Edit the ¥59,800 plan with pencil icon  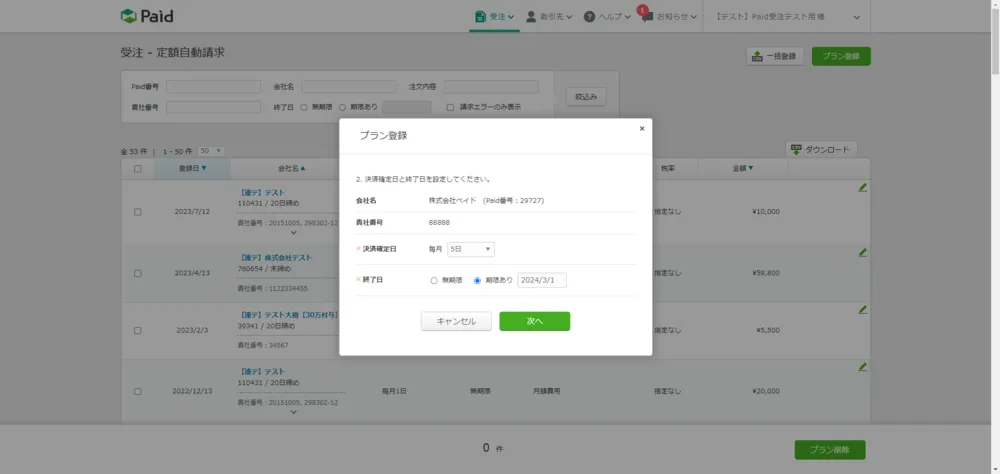(862, 252)
